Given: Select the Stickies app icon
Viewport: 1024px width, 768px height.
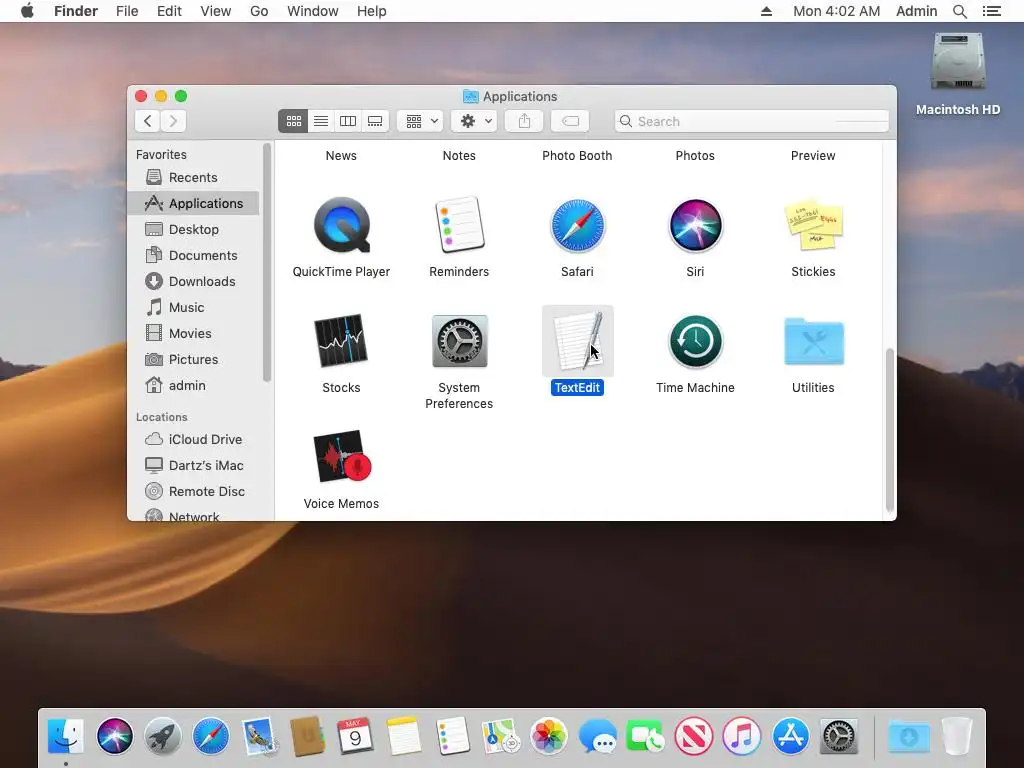Looking at the screenshot, I should (x=813, y=225).
